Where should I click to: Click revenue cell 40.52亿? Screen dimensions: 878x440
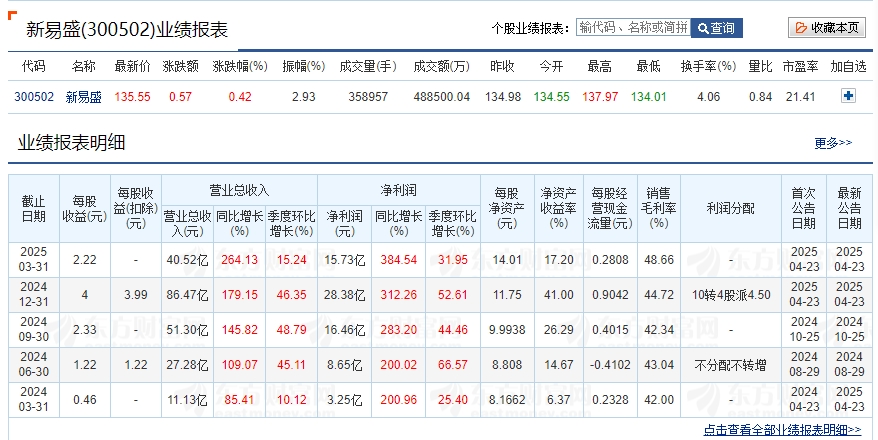(187, 260)
